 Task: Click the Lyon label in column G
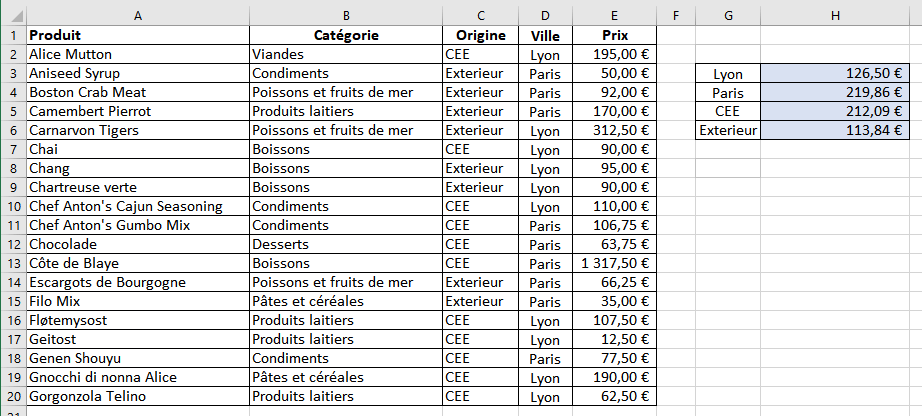727,74
